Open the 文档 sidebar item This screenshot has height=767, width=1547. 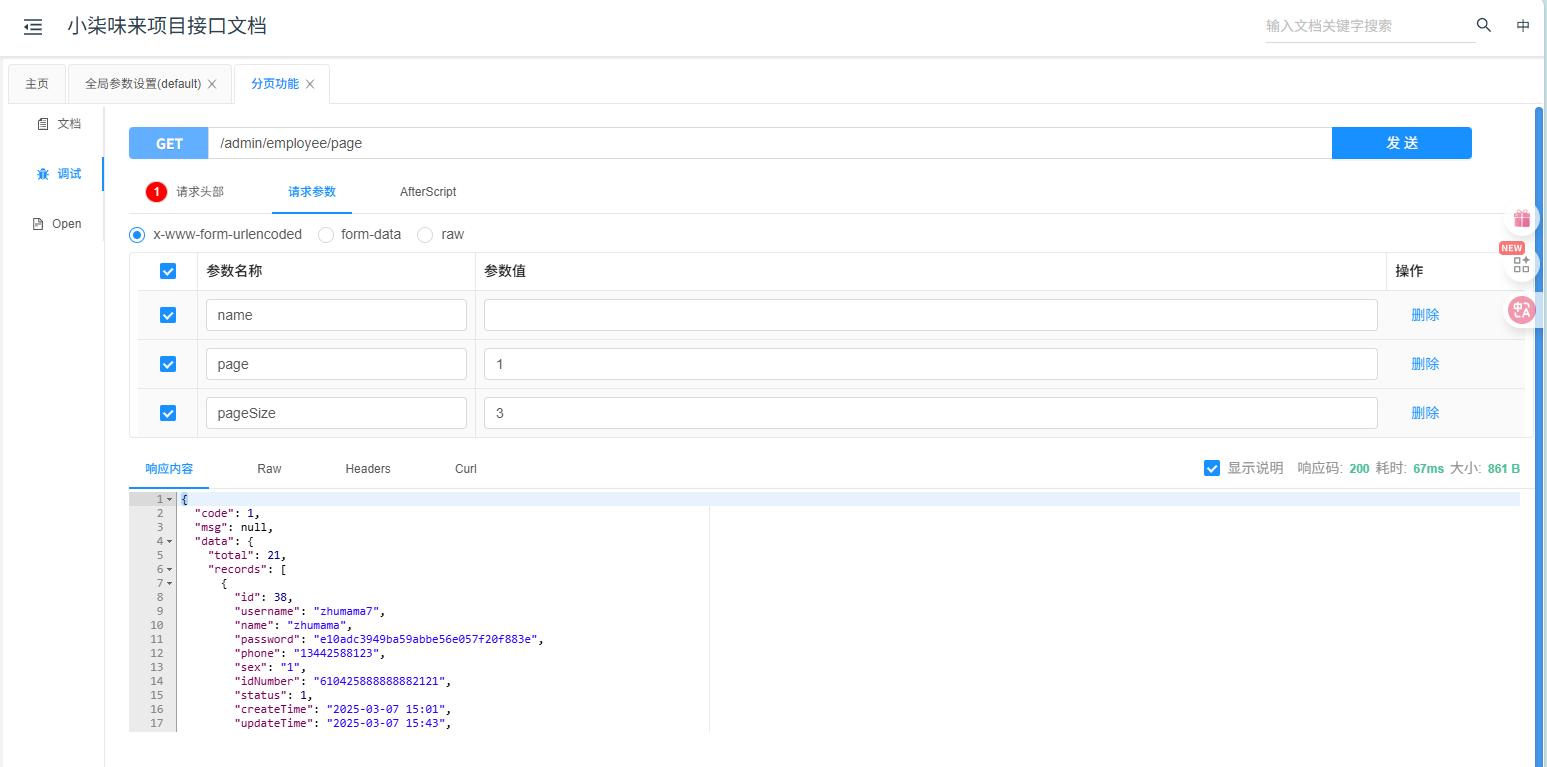[59, 124]
